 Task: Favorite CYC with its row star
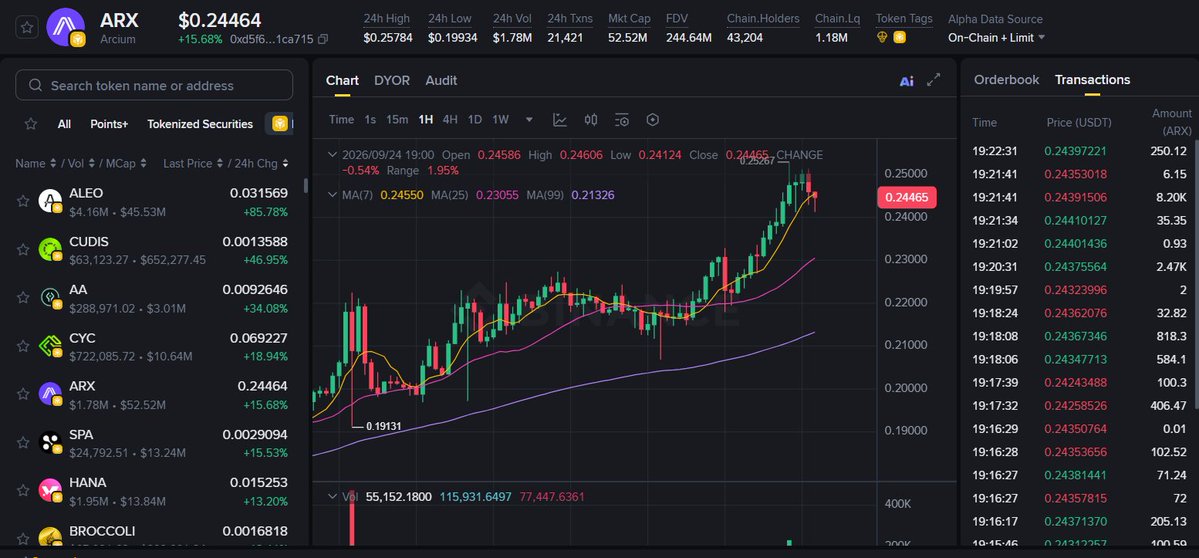[x=23, y=346]
